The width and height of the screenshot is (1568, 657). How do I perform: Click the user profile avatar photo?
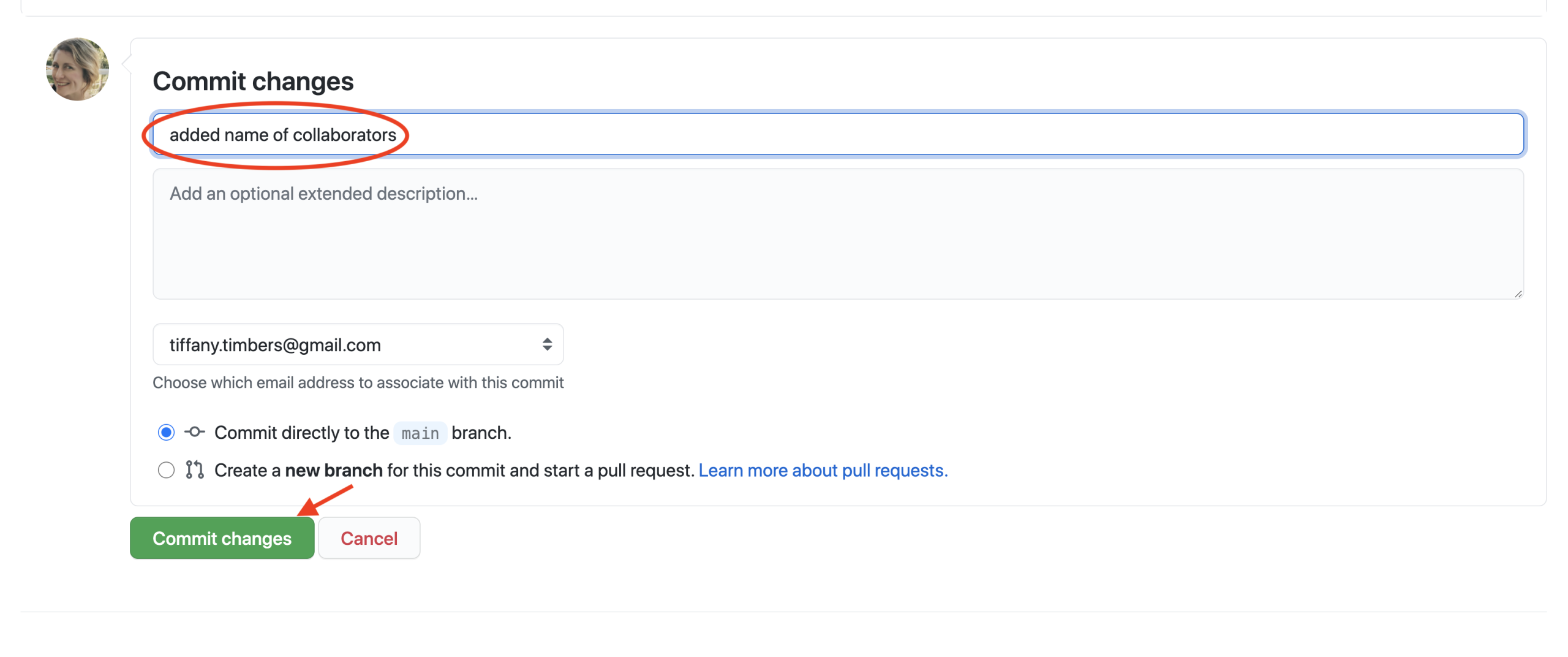pos(77,69)
